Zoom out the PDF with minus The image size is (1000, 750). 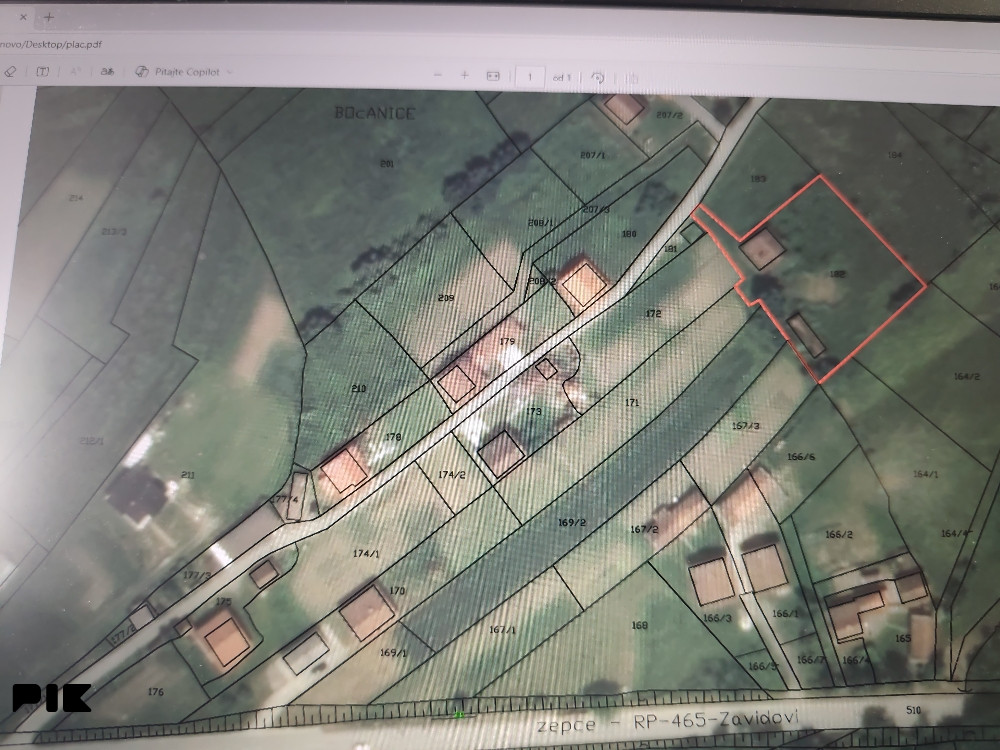(438, 75)
